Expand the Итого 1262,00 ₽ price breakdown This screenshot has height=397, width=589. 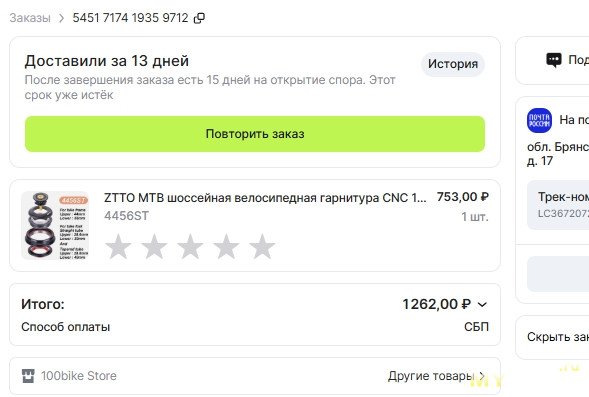coord(482,305)
